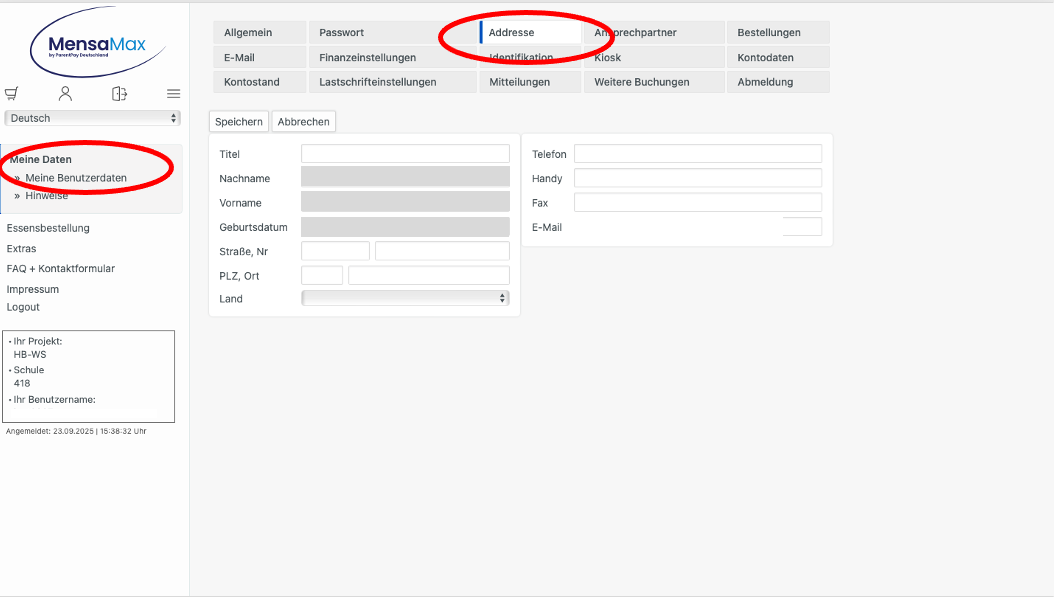Open the Deutsch language dropdown

pyautogui.click(x=92, y=118)
